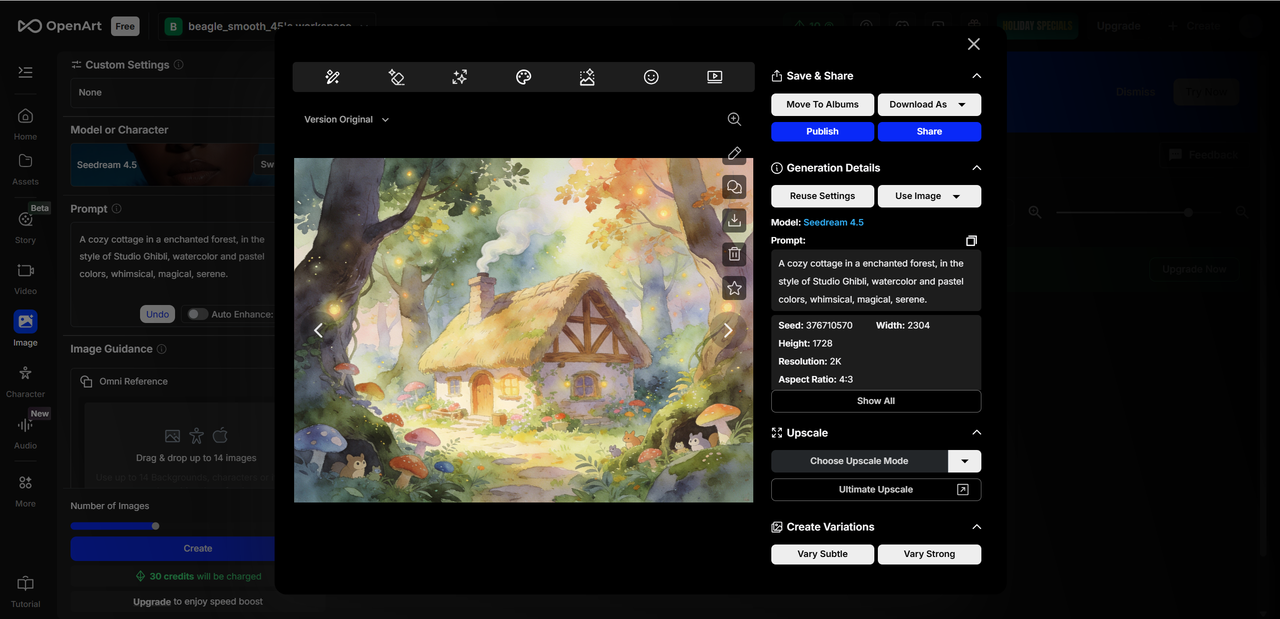Favorite the image with star icon
Image resolution: width=1280 pixels, height=619 pixels.
[734, 288]
